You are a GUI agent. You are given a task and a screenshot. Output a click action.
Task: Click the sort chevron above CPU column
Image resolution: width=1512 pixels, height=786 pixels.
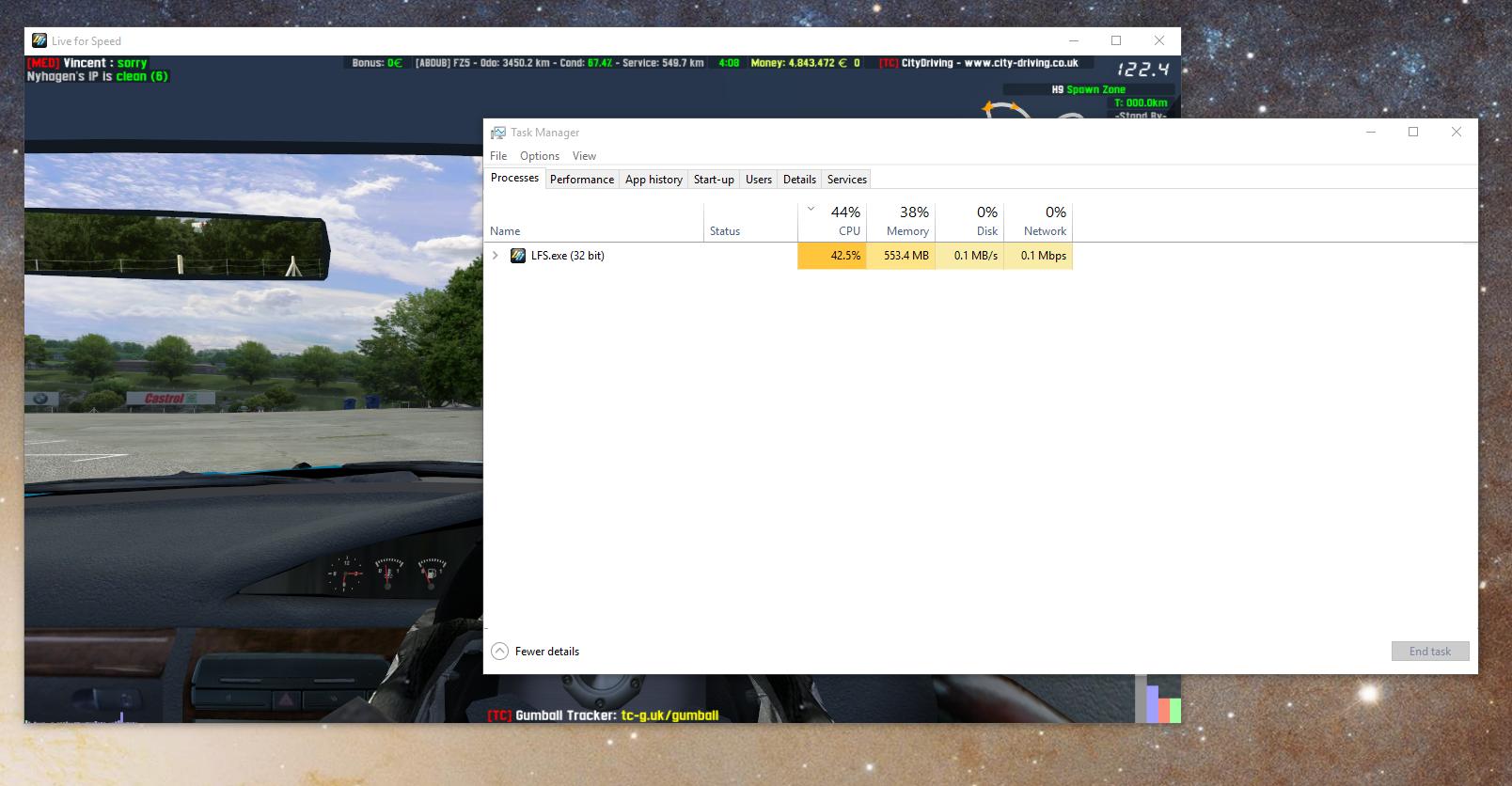(811, 210)
